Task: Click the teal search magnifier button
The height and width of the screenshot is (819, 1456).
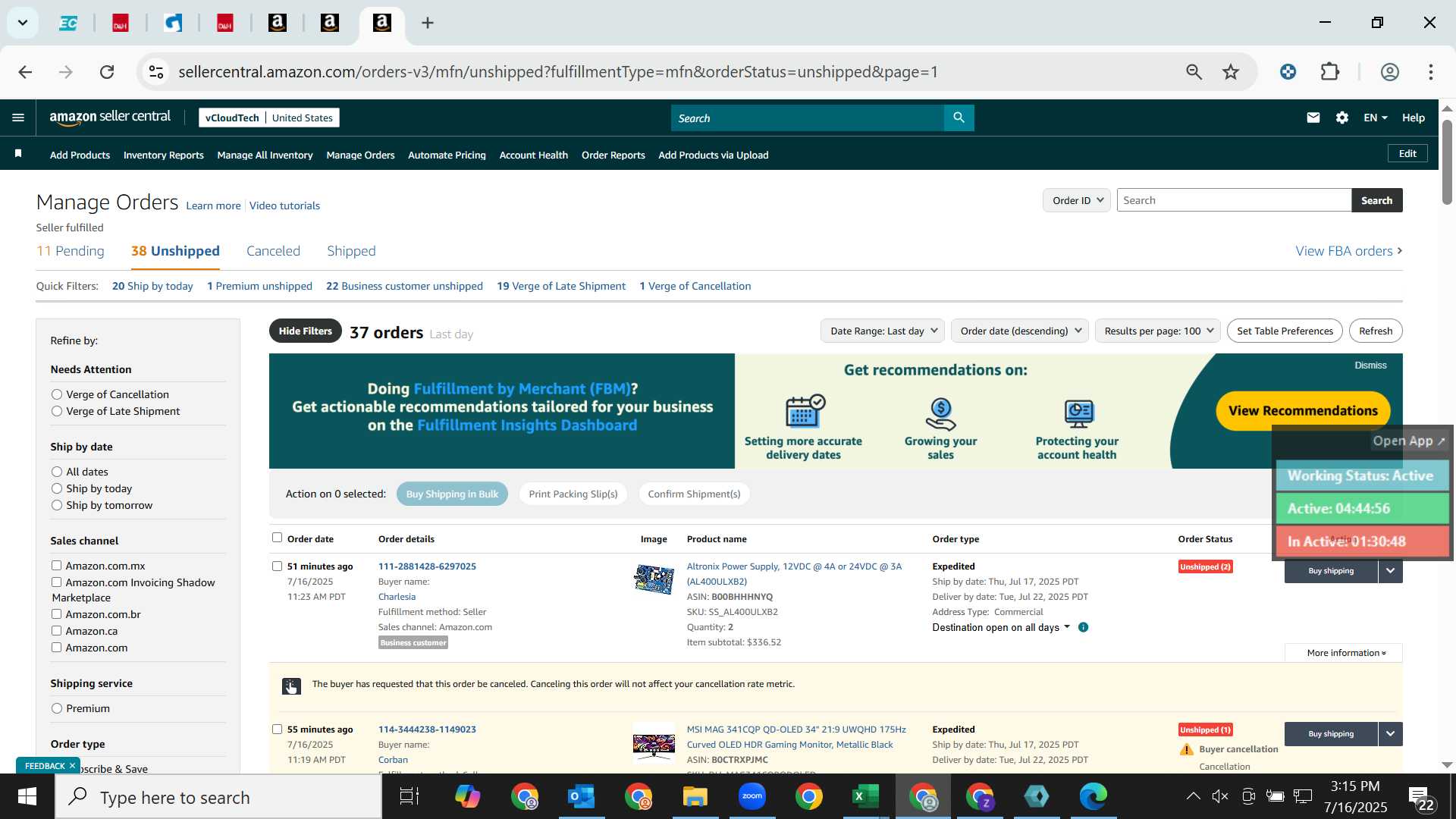Action: coord(959,118)
